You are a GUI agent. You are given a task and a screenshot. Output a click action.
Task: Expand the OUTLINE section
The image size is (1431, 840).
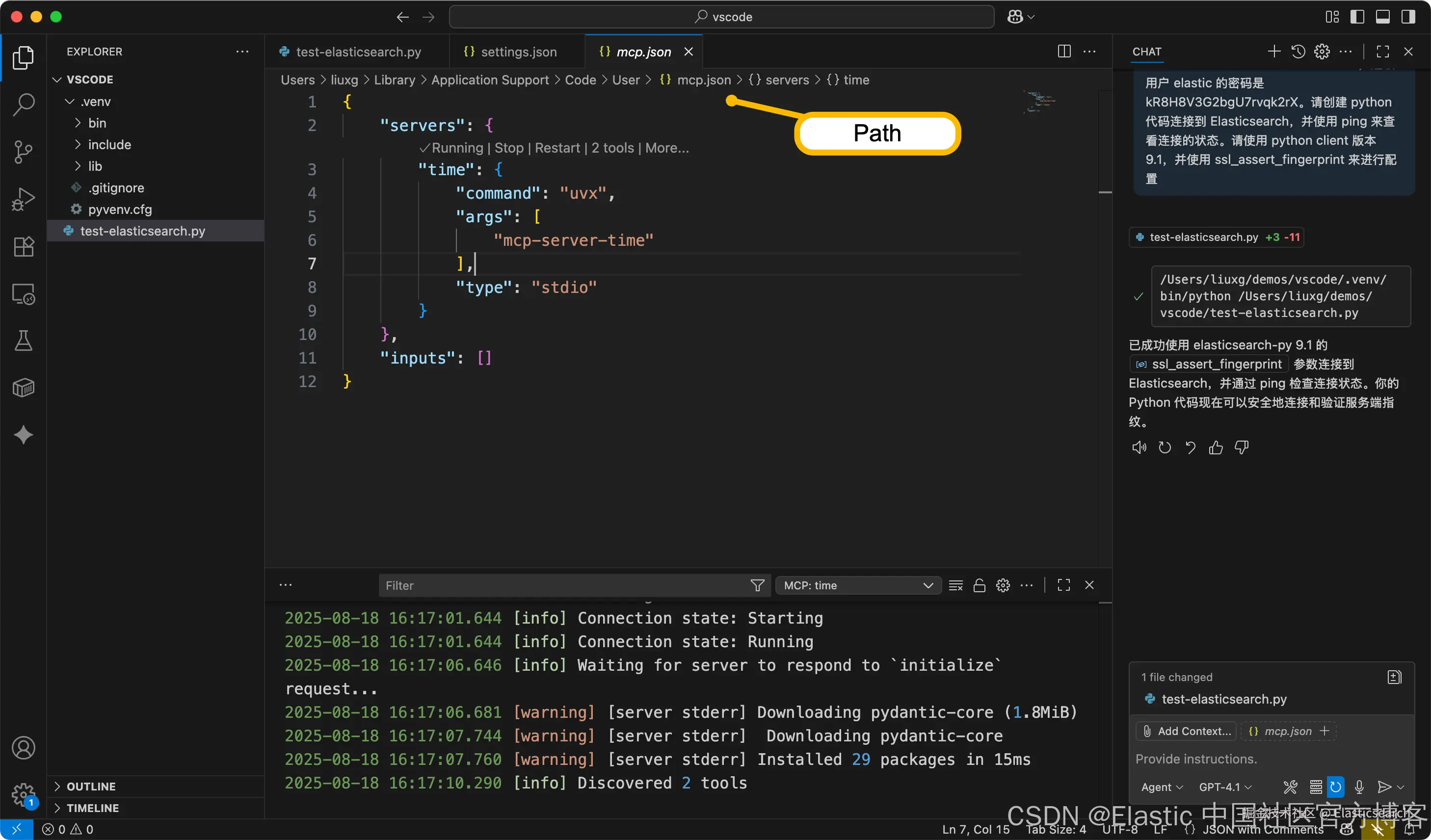155,787
